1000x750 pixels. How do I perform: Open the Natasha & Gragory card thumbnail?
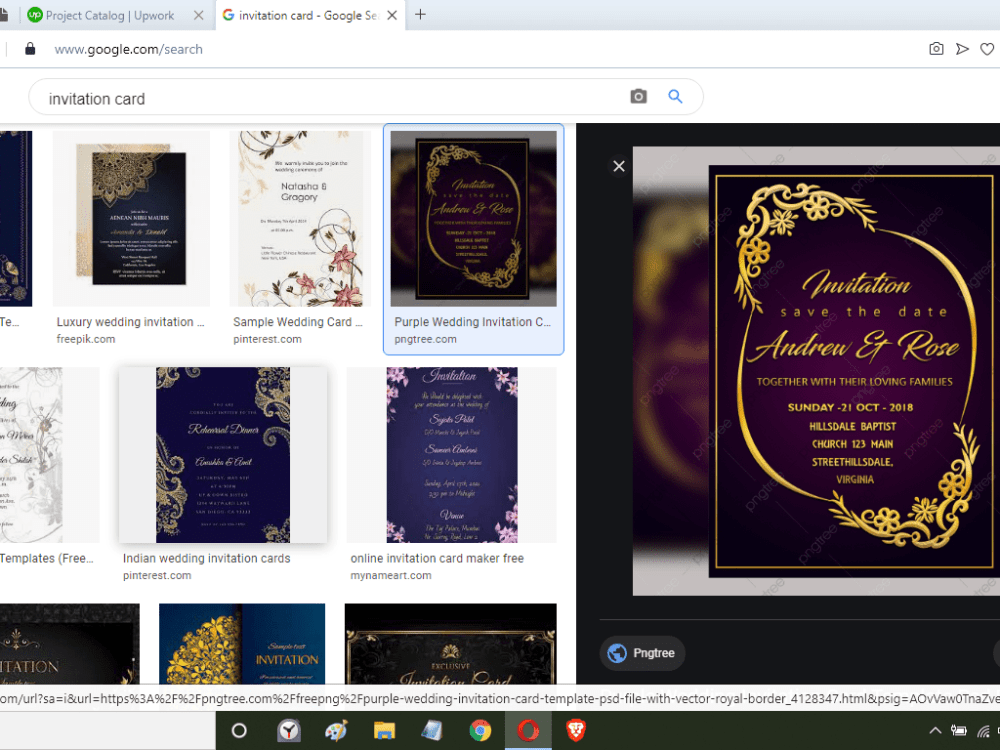coord(300,218)
